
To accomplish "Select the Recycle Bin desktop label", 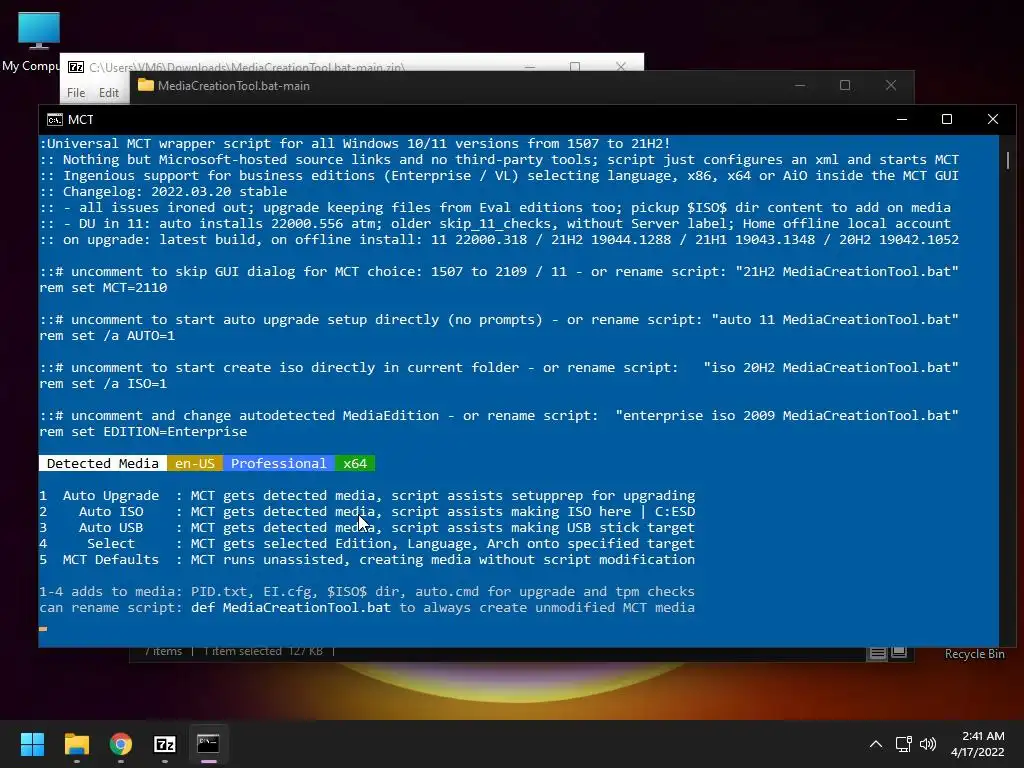I will [974, 654].
